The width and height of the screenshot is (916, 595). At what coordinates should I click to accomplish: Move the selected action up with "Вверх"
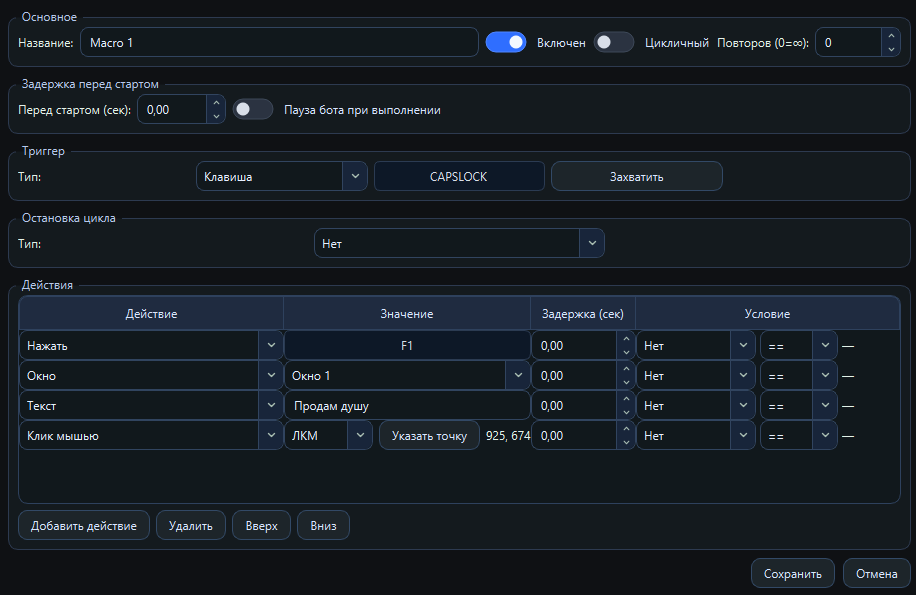pyautogui.click(x=260, y=524)
